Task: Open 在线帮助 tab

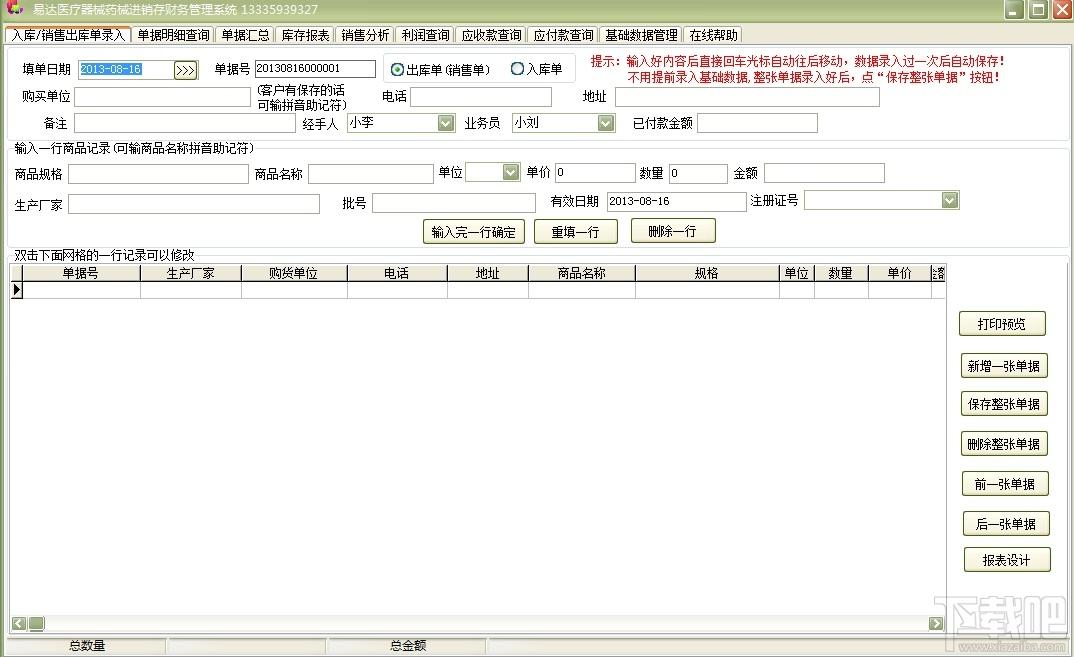Action: 713,35
